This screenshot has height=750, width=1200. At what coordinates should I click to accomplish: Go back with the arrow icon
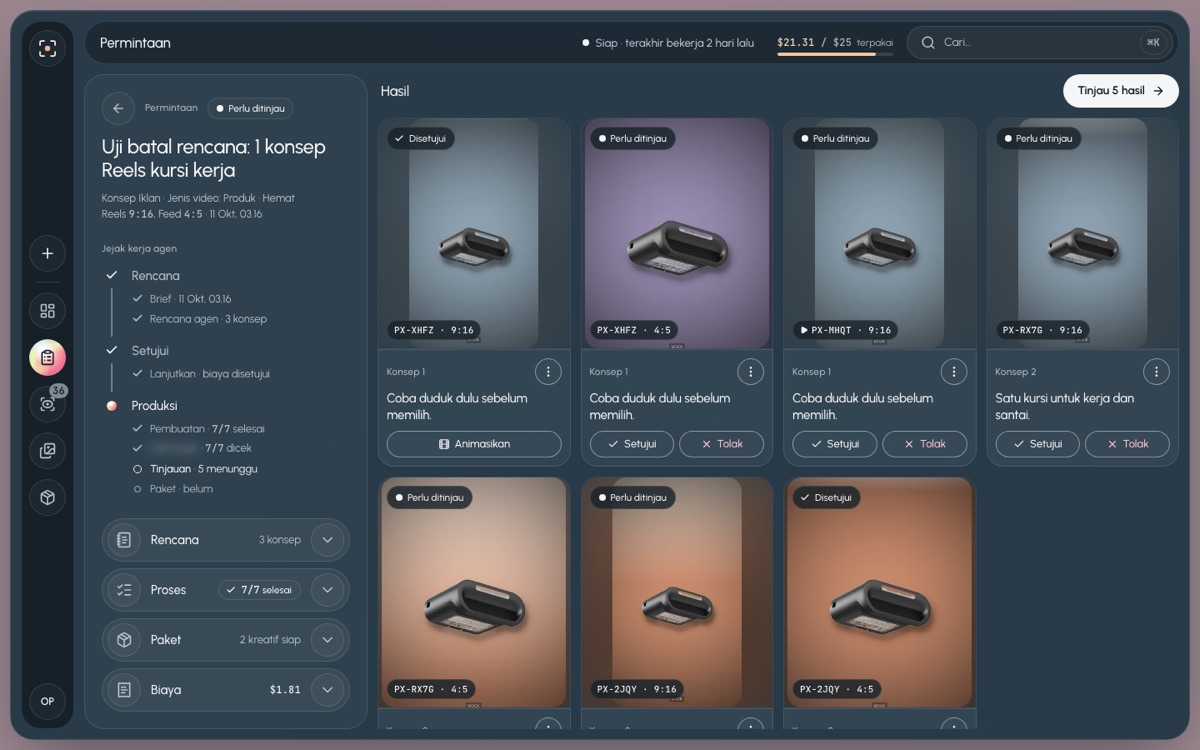[118, 108]
